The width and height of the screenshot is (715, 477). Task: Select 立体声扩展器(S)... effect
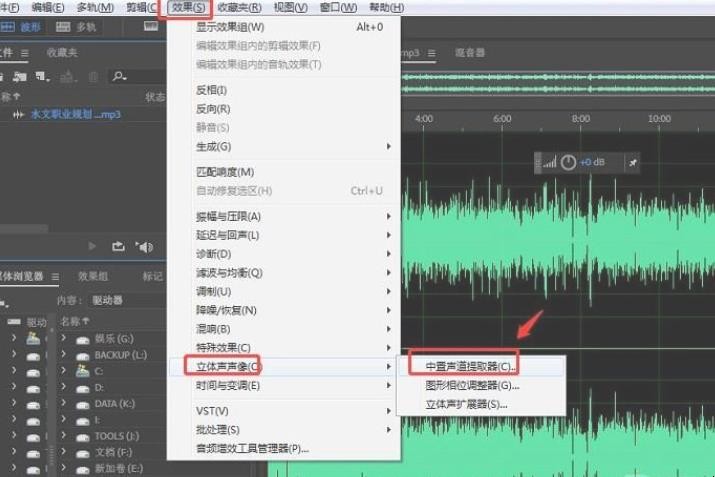tap(482, 404)
